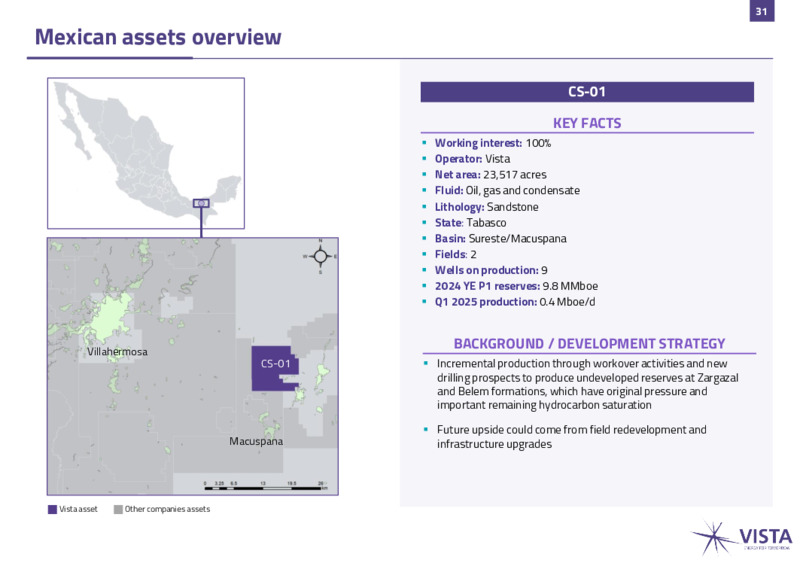Click the purple 'Vista asset' legend swatch

52,509
